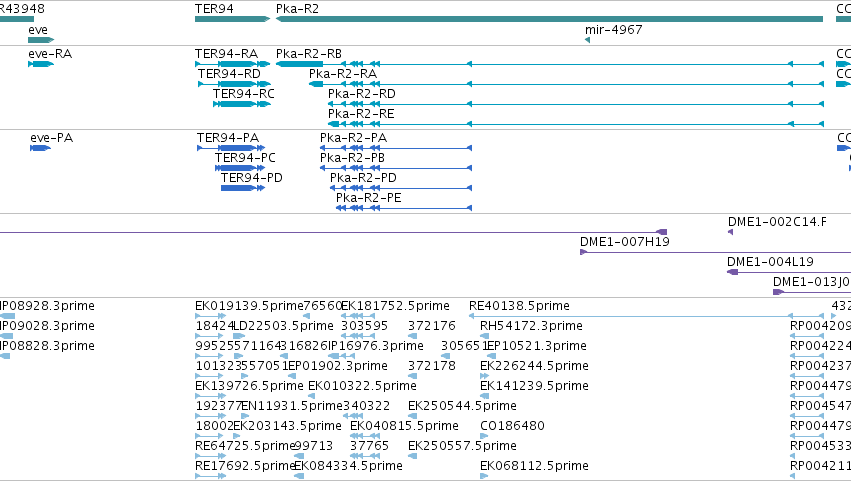This screenshot has width=851, height=481.
Task: Select clone DME1-004L19
Action: pyautogui.click(x=770, y=262)
